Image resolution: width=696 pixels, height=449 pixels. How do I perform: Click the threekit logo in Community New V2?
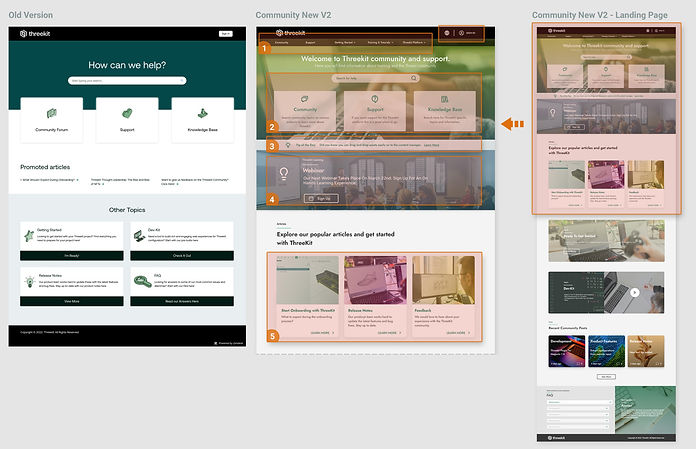coord(291,33)
